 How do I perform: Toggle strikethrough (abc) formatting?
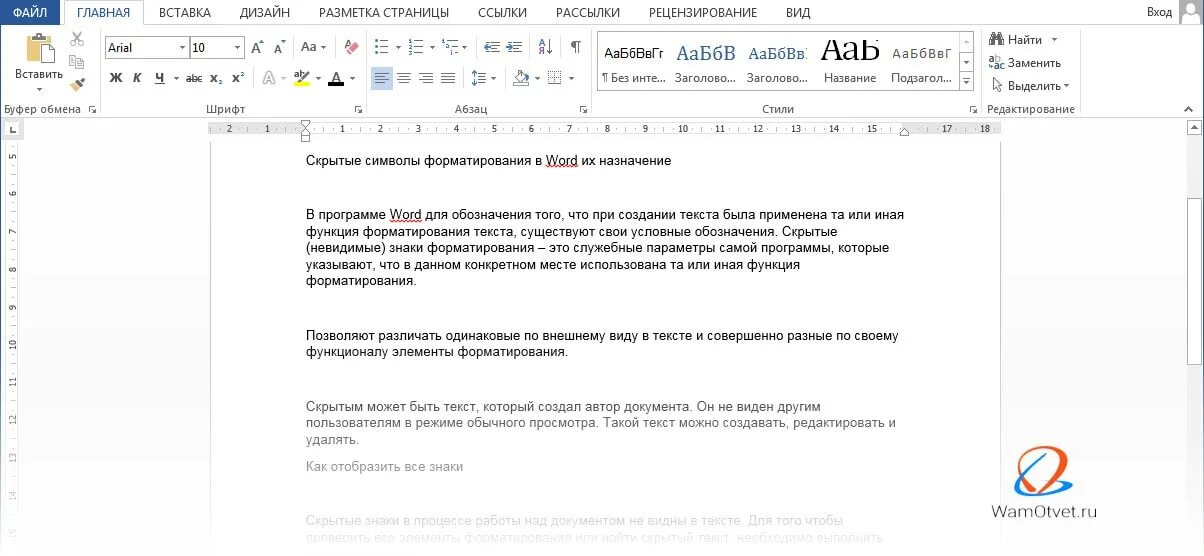[x=194, y=78]
